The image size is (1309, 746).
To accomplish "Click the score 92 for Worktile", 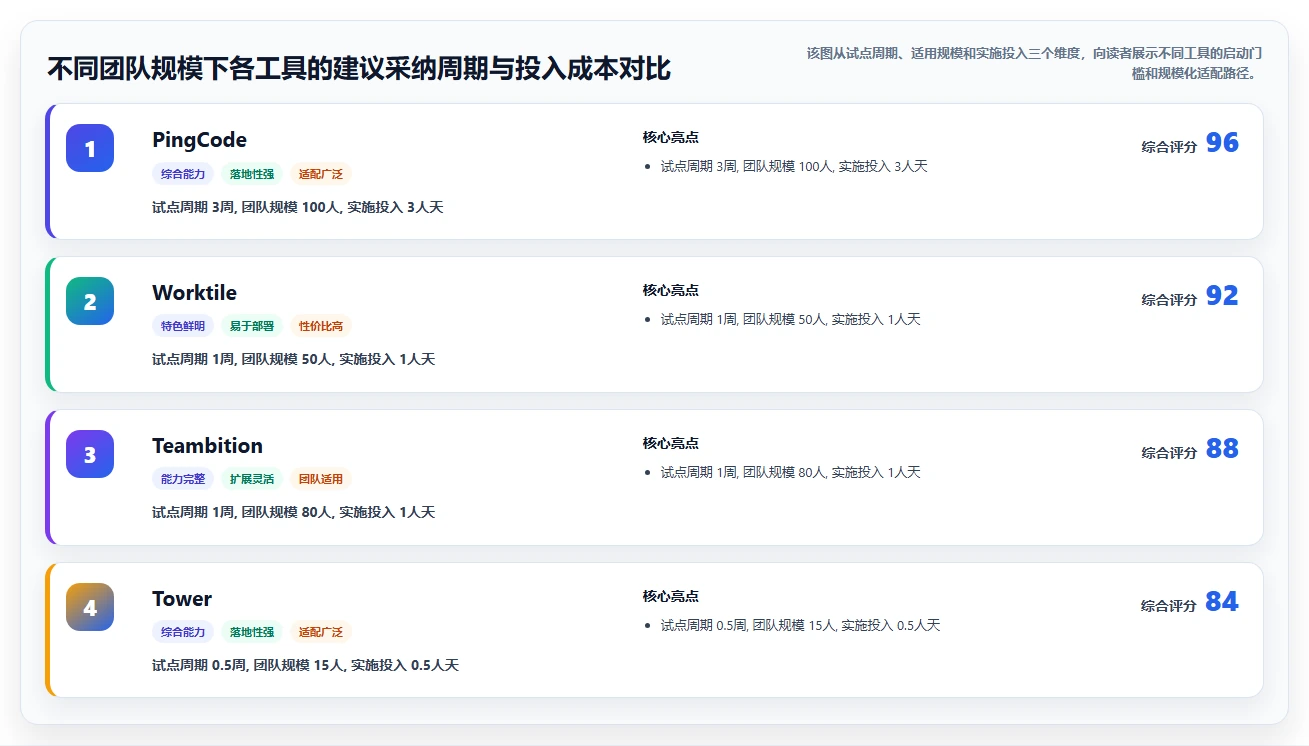I will [x=1222, y=296].
